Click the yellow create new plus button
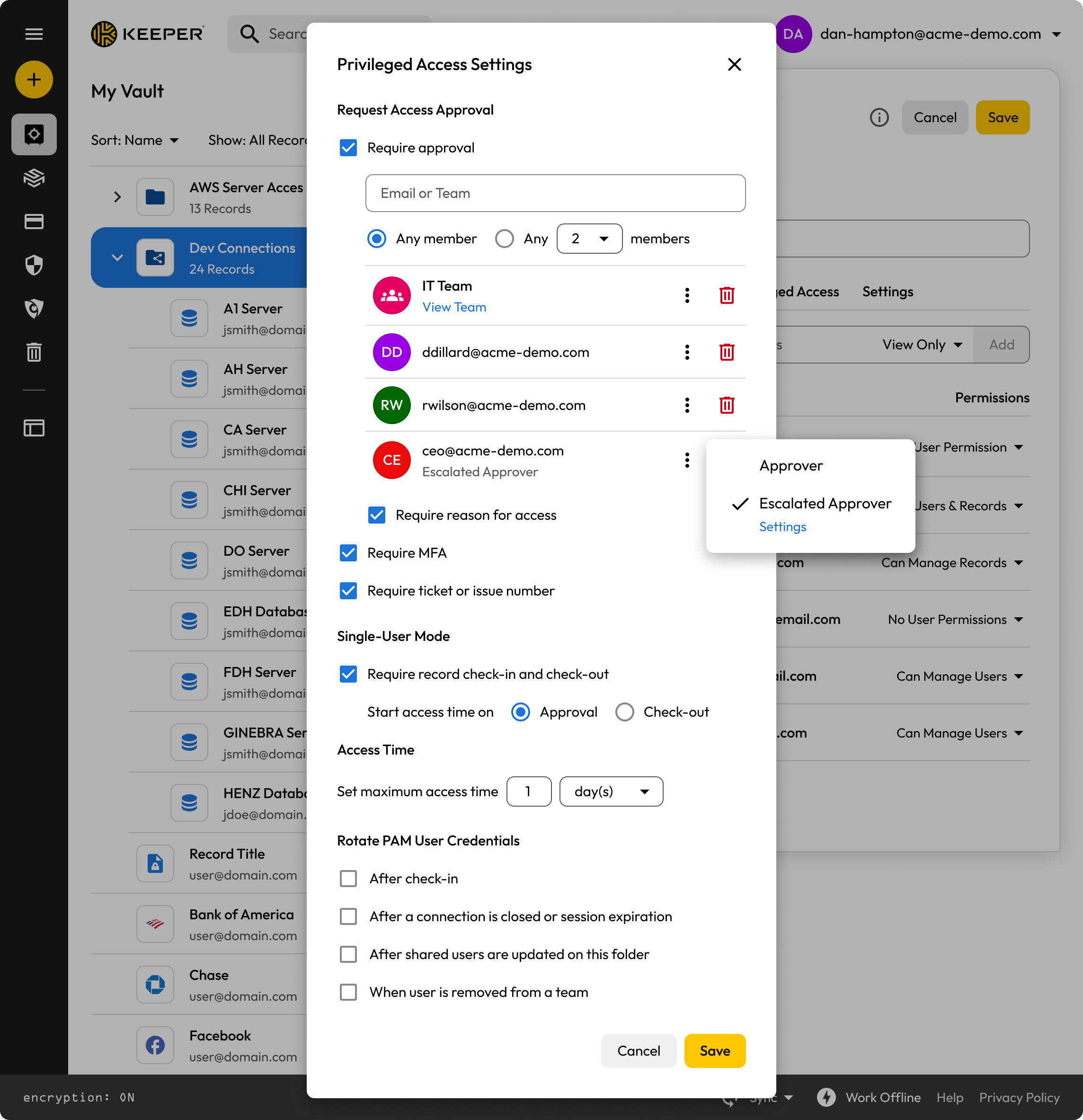Image resolution: width=1083 pixels, height=1120 pixels. tap(34, 80)
